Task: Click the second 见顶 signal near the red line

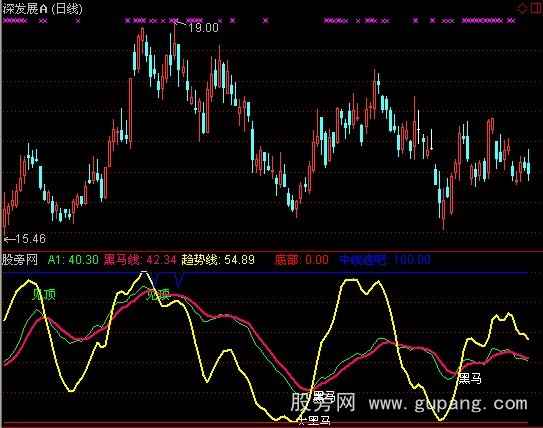Action: click(x=158, y=295)
